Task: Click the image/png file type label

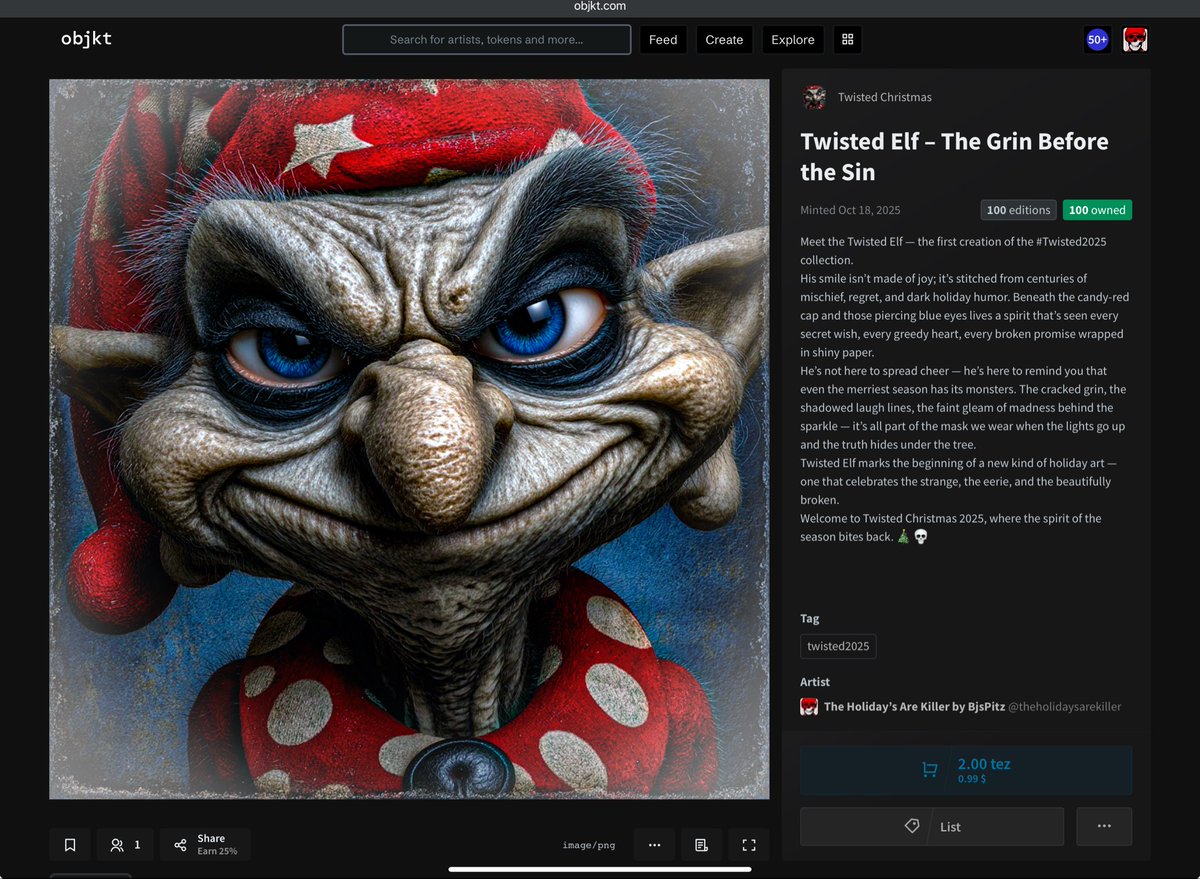Action: point(589,845)
